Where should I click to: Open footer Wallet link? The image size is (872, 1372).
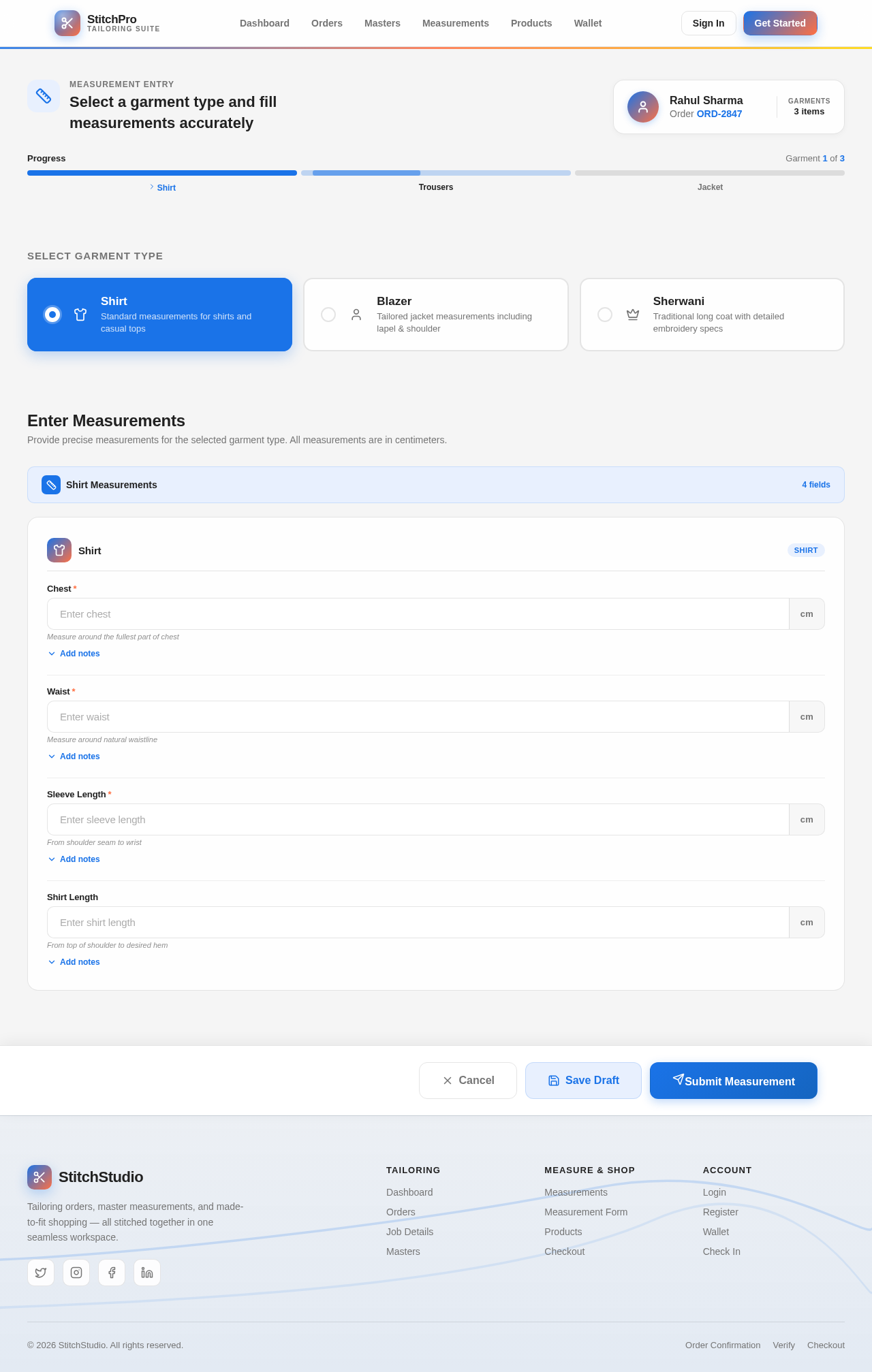coord(716,1232)
